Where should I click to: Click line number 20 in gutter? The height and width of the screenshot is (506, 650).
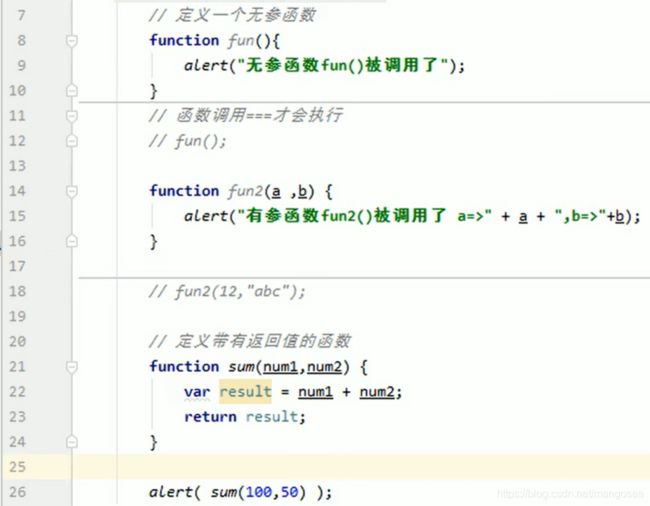pyautogui.click(x=17, y=341)
